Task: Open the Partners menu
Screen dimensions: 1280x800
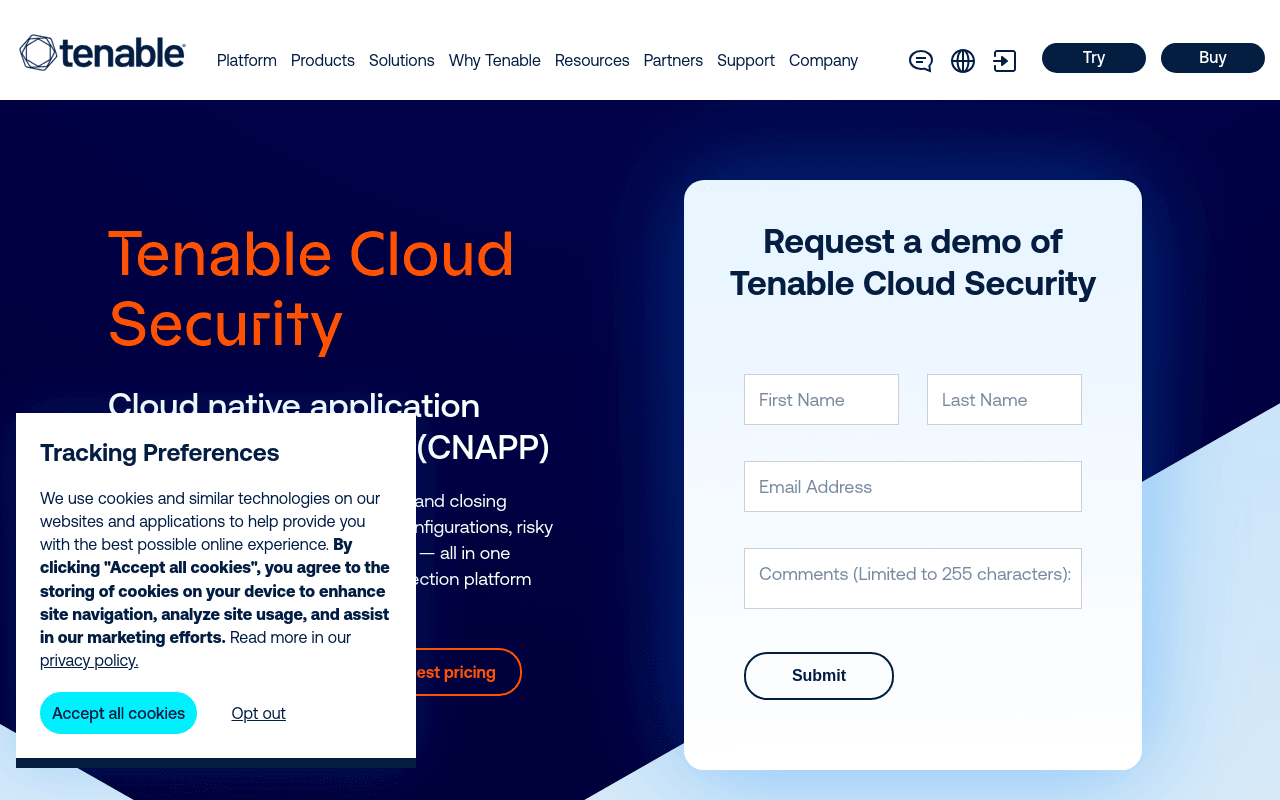Action: click(673, 60)
